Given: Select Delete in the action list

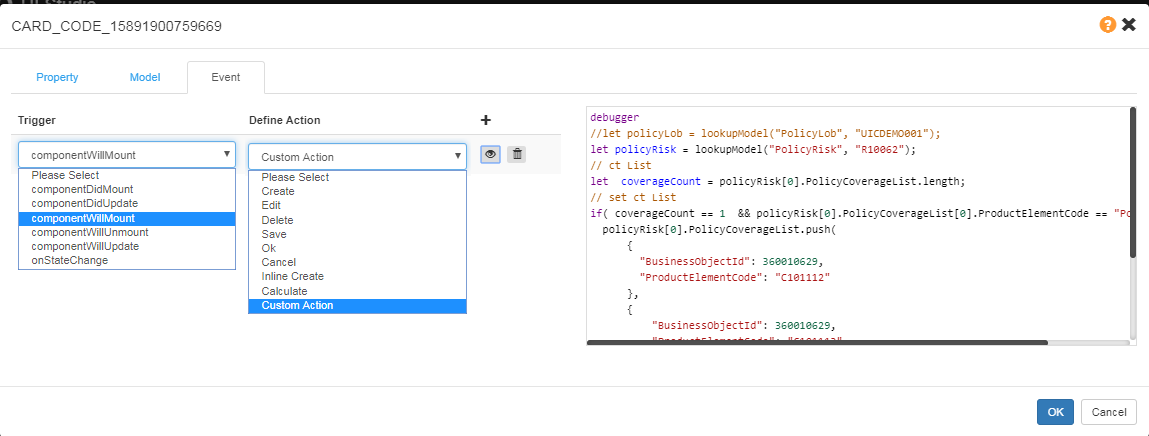Looking at the screenshot, I should coord(277,219).
